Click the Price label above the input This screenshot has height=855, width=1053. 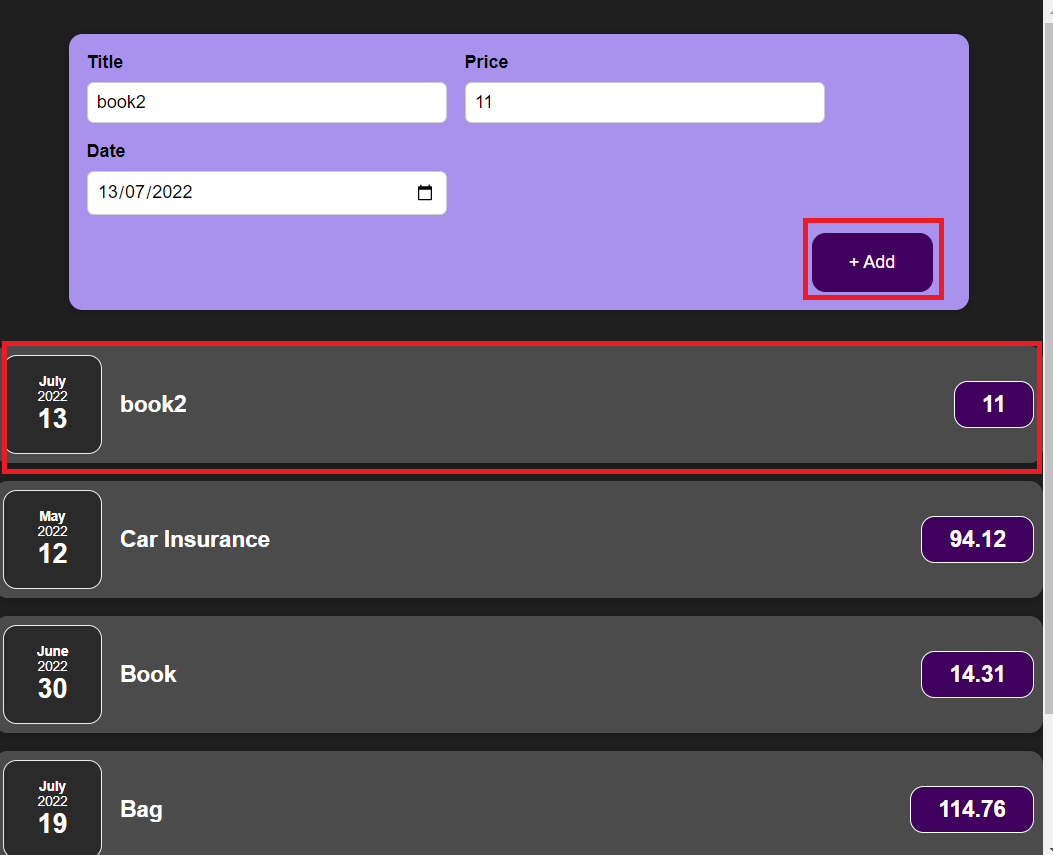[486, 62]
